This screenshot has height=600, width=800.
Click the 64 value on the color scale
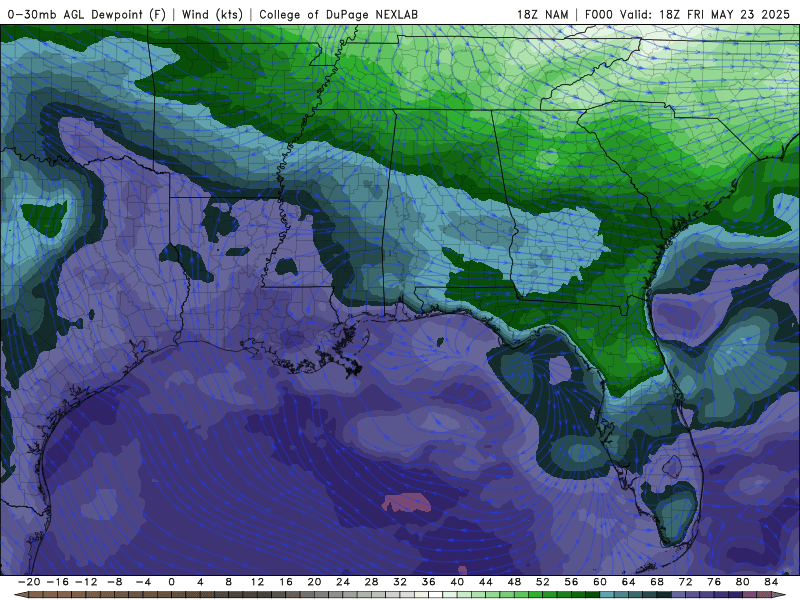(x=629, y=582)
